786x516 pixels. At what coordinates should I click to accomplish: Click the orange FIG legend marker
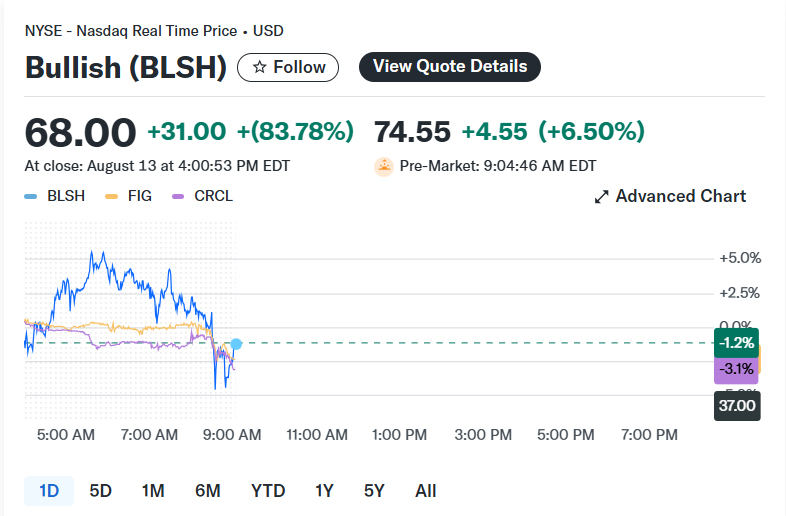(x=110, y=197)
